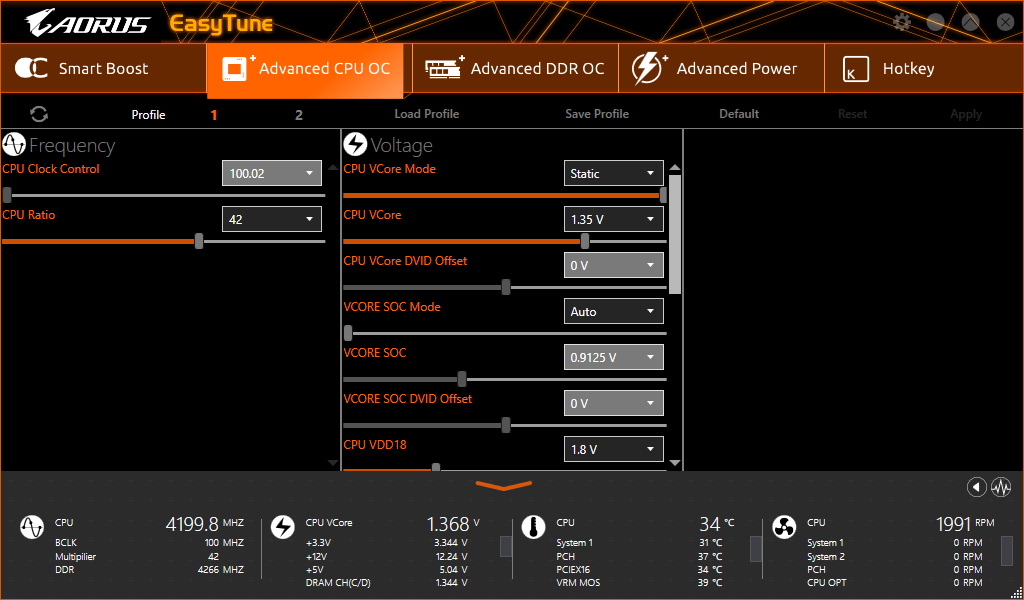Viewport: 1024px width, 600px height.
Task: Click the CPU VCore DVID Offset slider handle
Action: pos(506,287)
